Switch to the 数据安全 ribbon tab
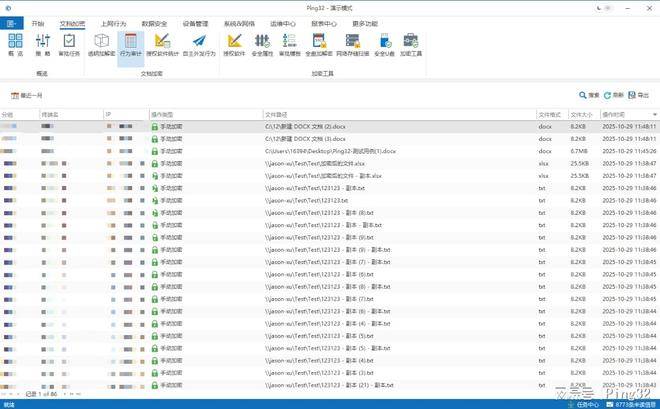Screen dimensions: 660x409 (154, 22)
